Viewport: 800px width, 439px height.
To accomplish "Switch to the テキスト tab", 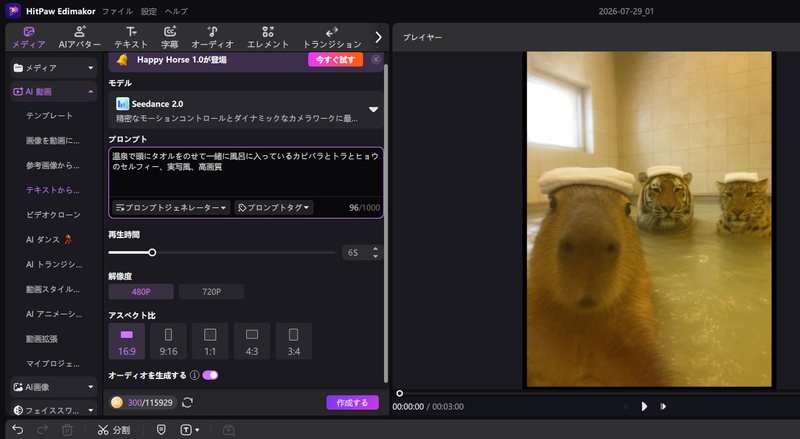I will pos(131,38).
